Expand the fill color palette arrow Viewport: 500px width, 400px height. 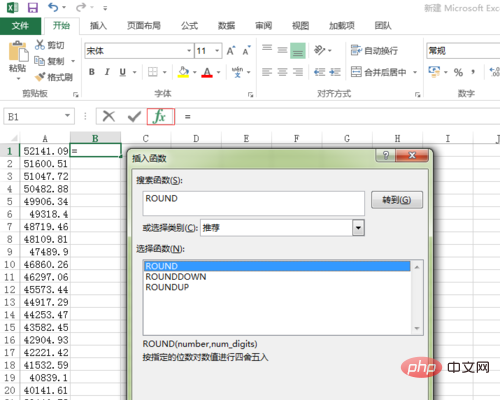pos(195,72)
